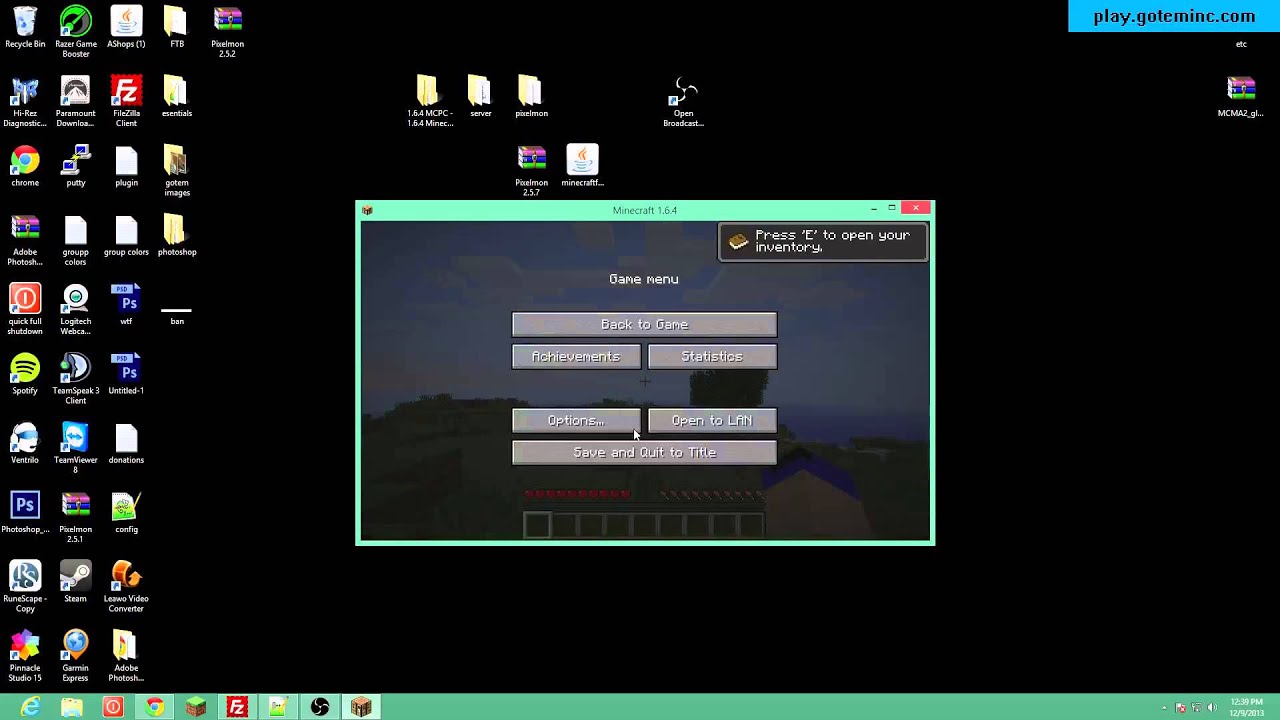This screenshot has height=720, width=1280.
Task: Select the wtf PSD file icon
Action: [126, 305]
